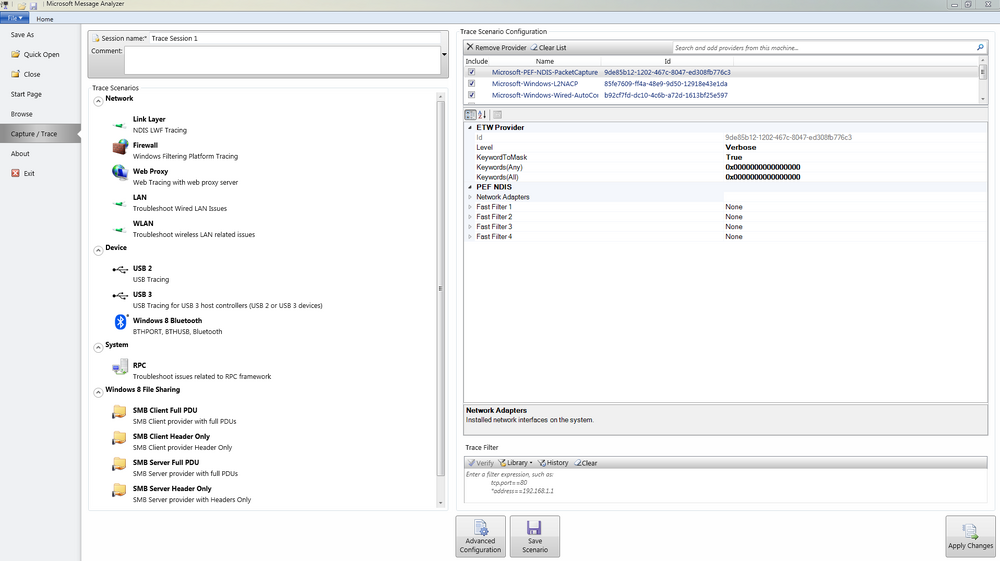1000x561 pixels.
Task: Click the Save Scenario button
Action: pos(534,536)
